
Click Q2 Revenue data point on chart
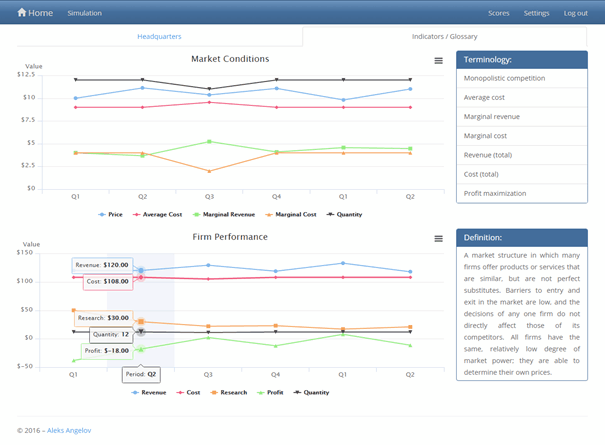point(141,270)
